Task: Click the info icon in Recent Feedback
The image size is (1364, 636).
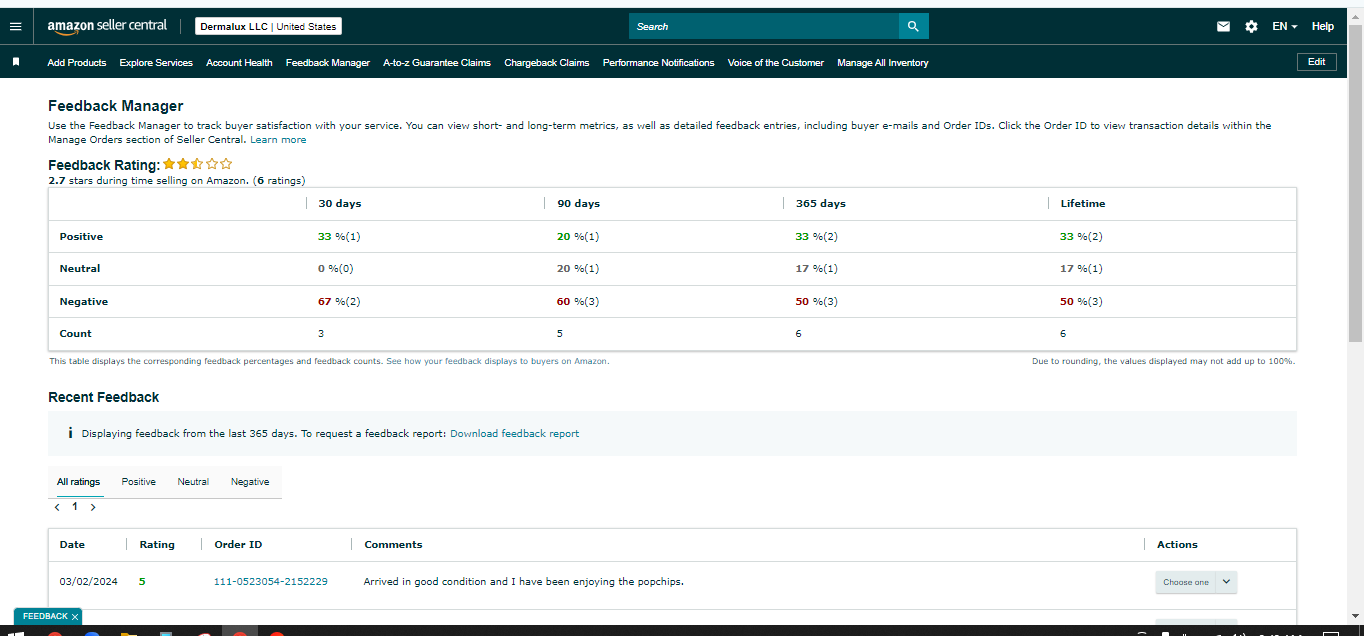Action: click(x=70, y=433)
